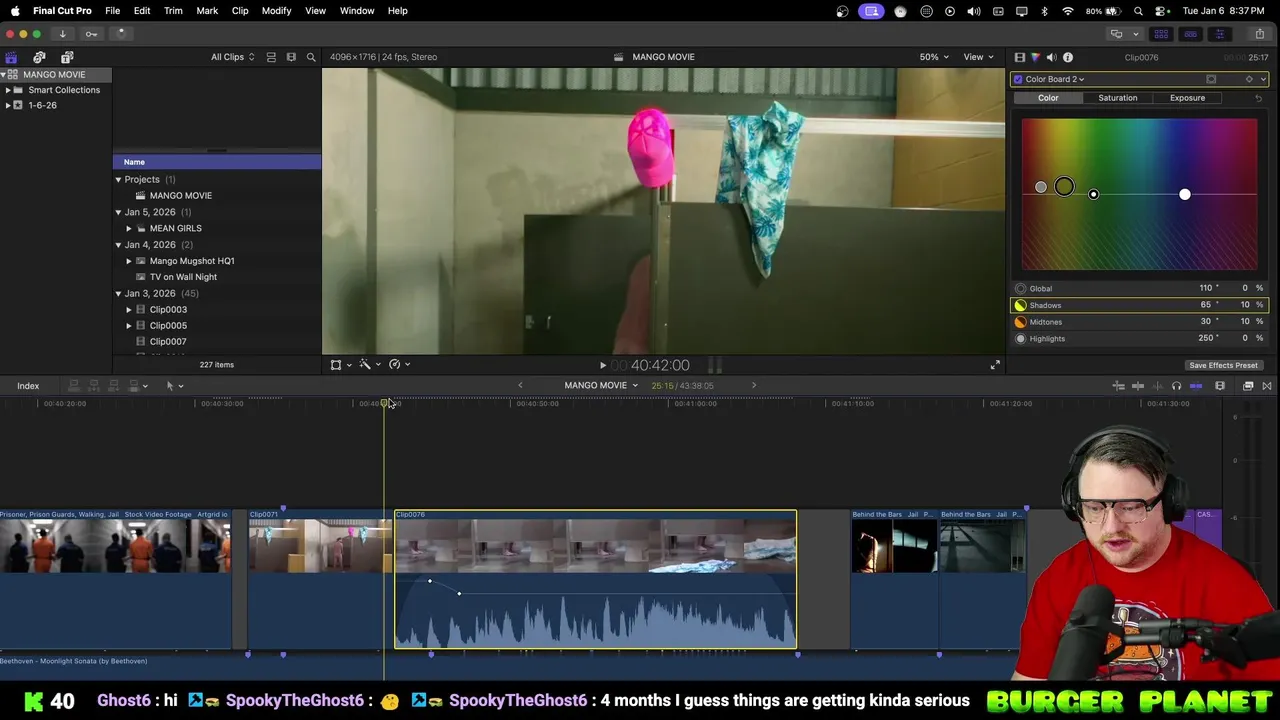Screen dimensions: 1280x720
Task: Click the Share export button
Action: 1259,34
